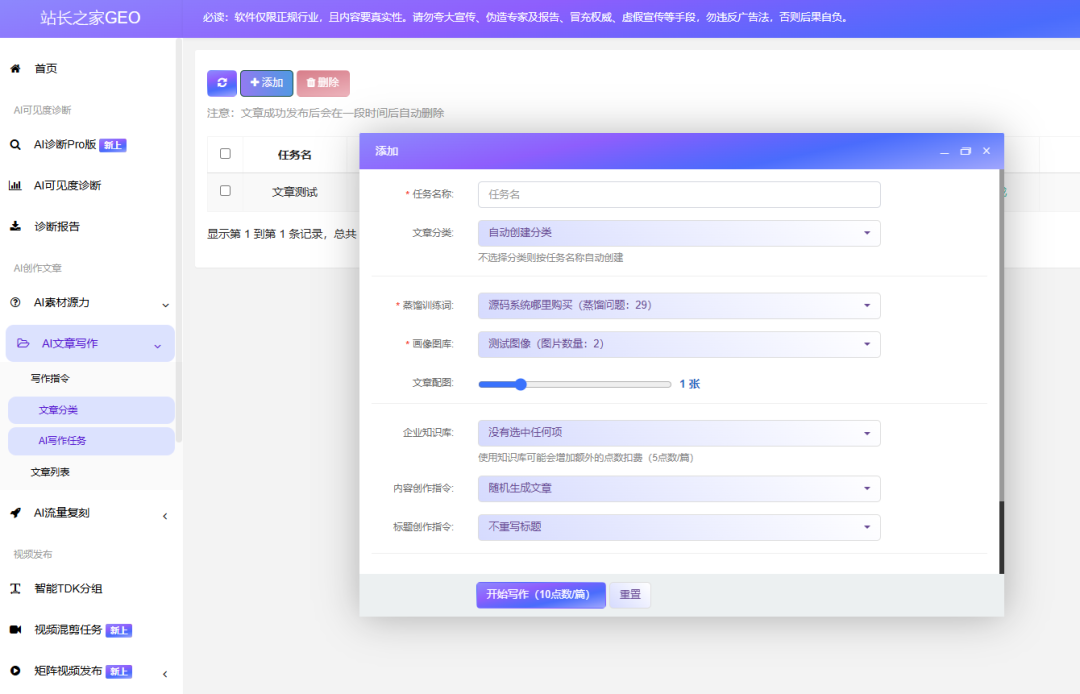This screenshot has height=694, width=1080.
Task: Click the 使用知识库可能会增加额外的点数扣费 hint
Action: tap(585, 457)
